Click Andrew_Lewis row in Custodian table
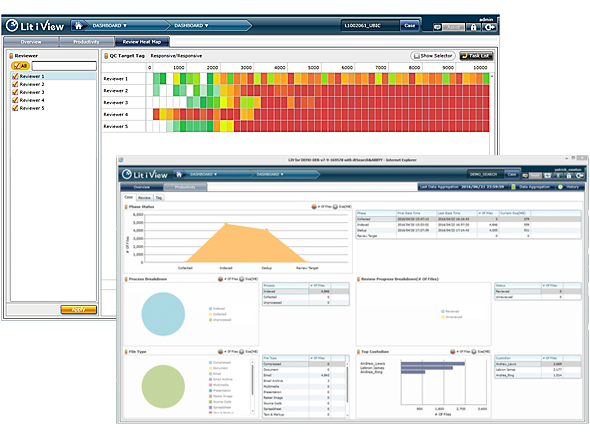The height and width of the screenshot is (442, 590). coord(537,364)
